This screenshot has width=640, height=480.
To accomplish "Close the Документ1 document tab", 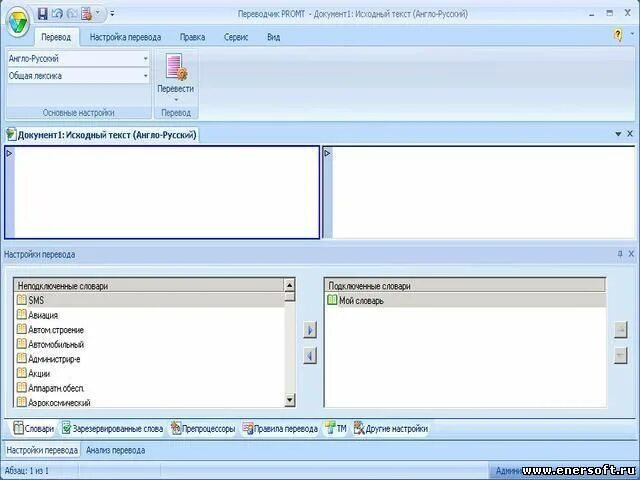I will click(x=630, y=133).
